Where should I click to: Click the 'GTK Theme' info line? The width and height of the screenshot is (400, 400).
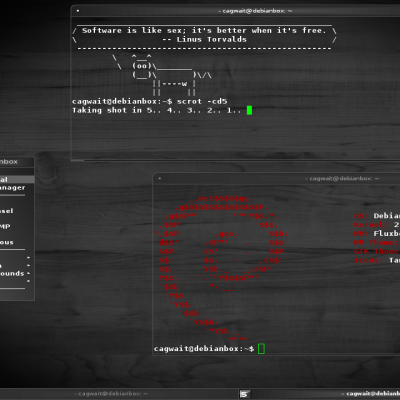[x=377, y=251]
